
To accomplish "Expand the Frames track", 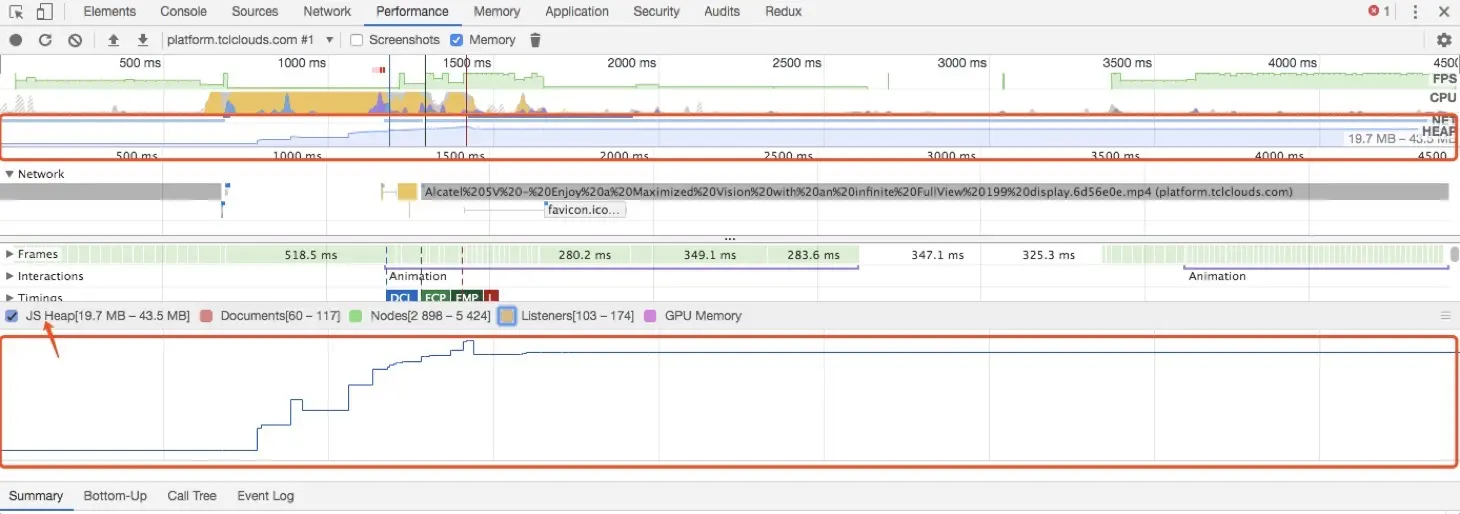I will tap(10, 254).
